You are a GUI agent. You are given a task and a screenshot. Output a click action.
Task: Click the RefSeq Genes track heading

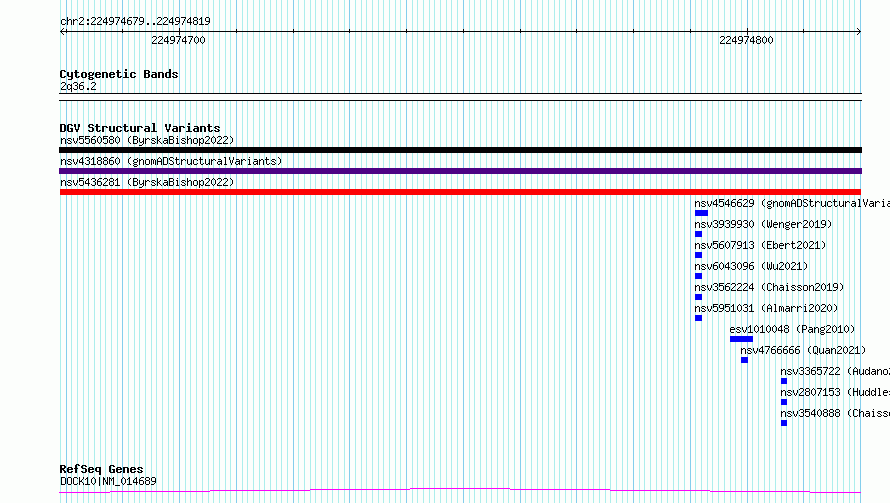101,469
